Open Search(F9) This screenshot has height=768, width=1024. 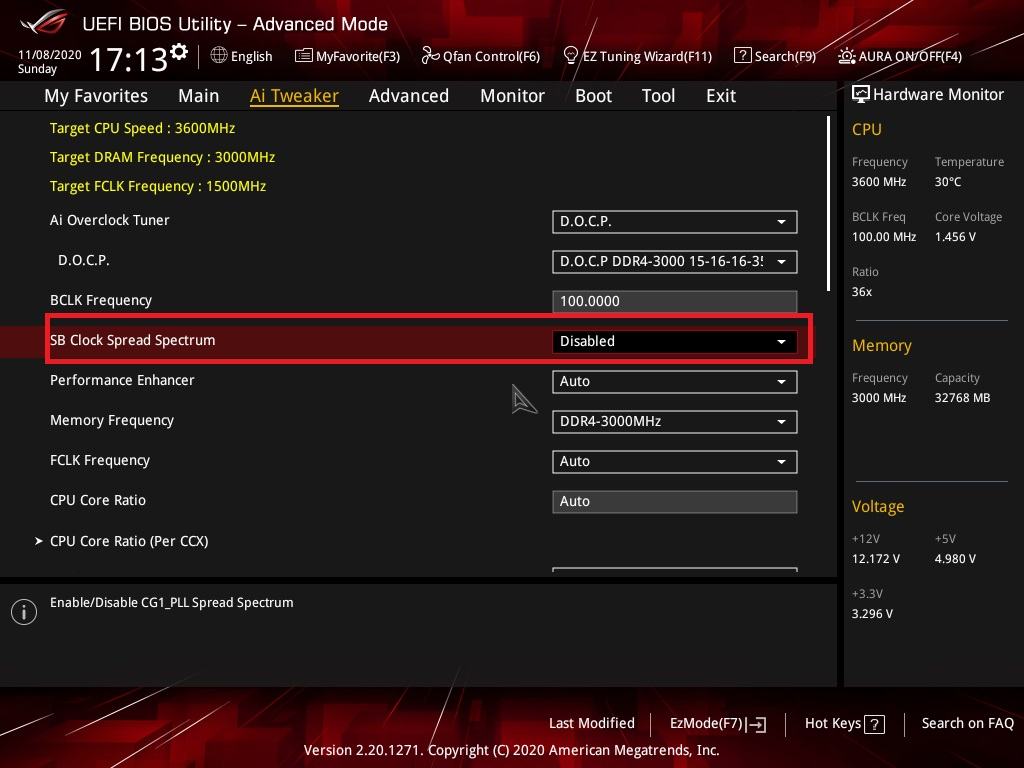click(x=775, y=56)
